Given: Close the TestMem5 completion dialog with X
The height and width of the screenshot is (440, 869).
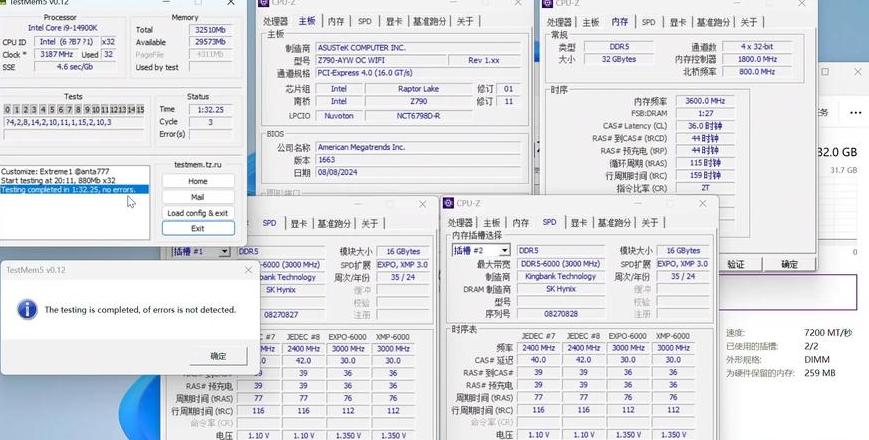Looking at the screenshot, I should pyautogui.click(x=248, y=270).
